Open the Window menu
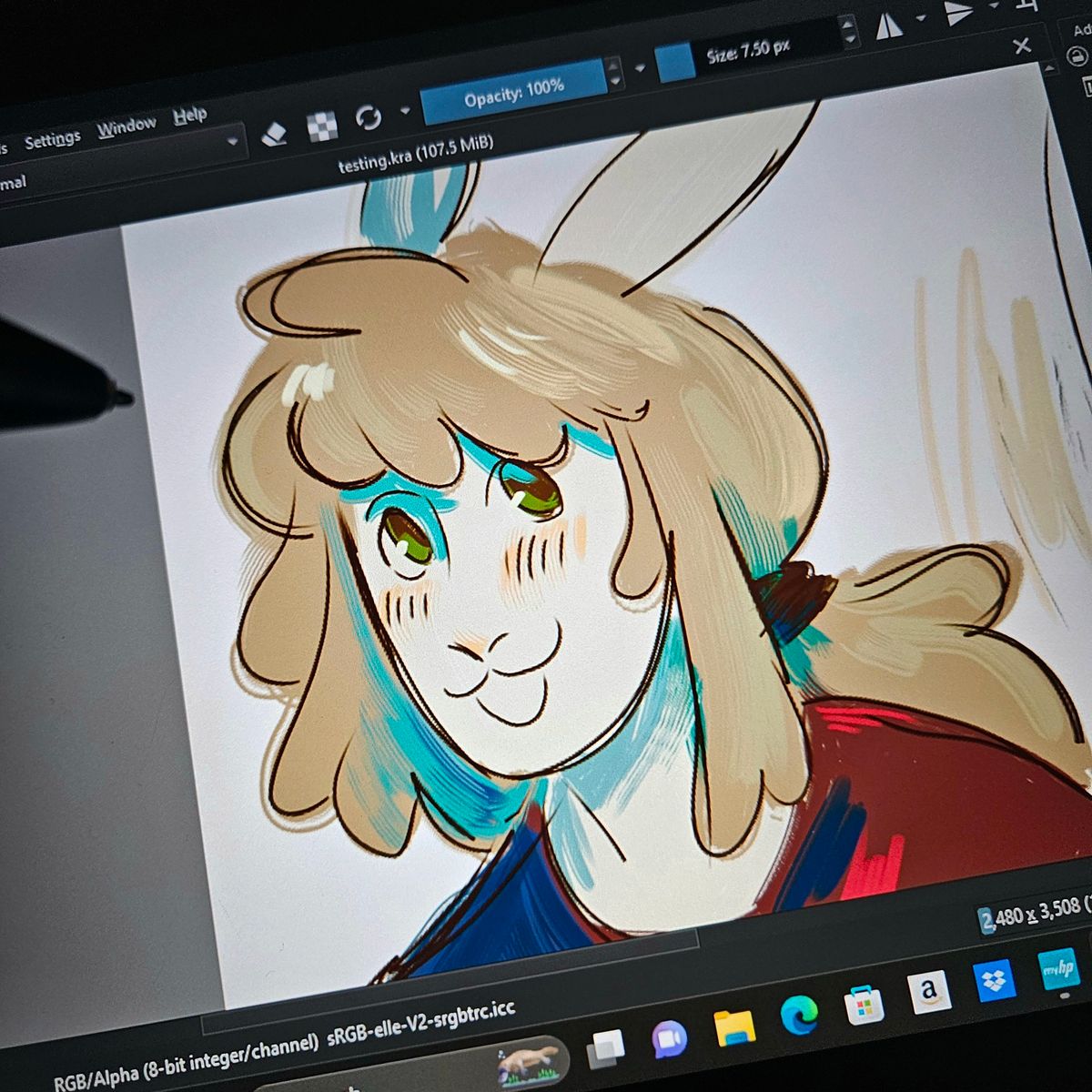The image size is (1092, 1092). click(x=126, y=126)
